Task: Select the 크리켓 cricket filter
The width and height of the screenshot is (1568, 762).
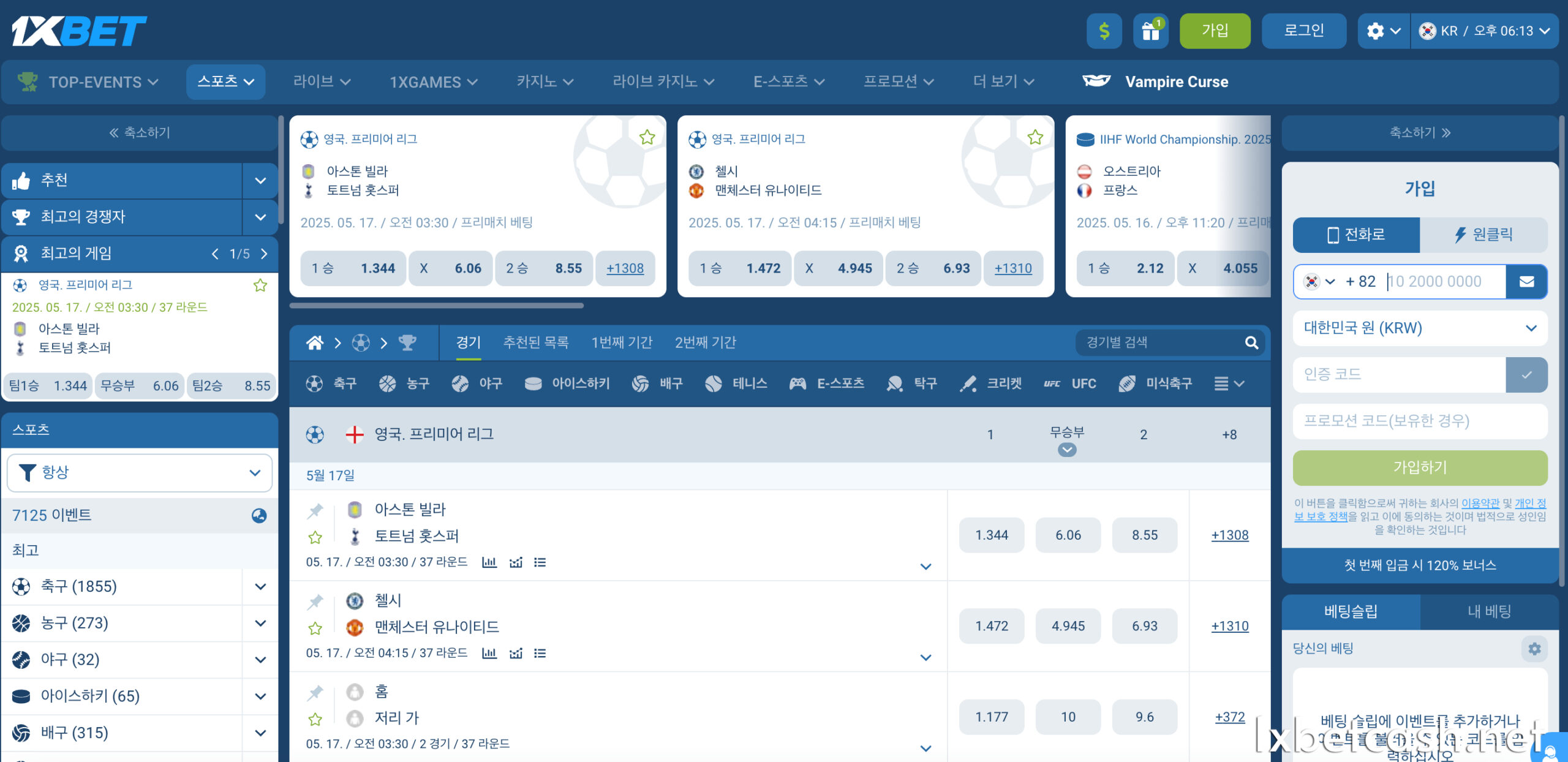Action: click(x=990, y=383)
